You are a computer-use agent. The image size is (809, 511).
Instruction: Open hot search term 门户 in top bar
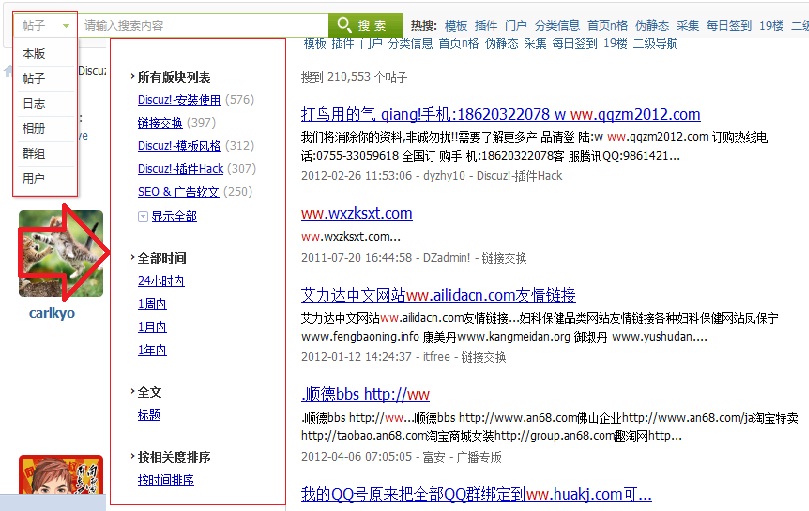pyautogui.click(x=516, y=25)
